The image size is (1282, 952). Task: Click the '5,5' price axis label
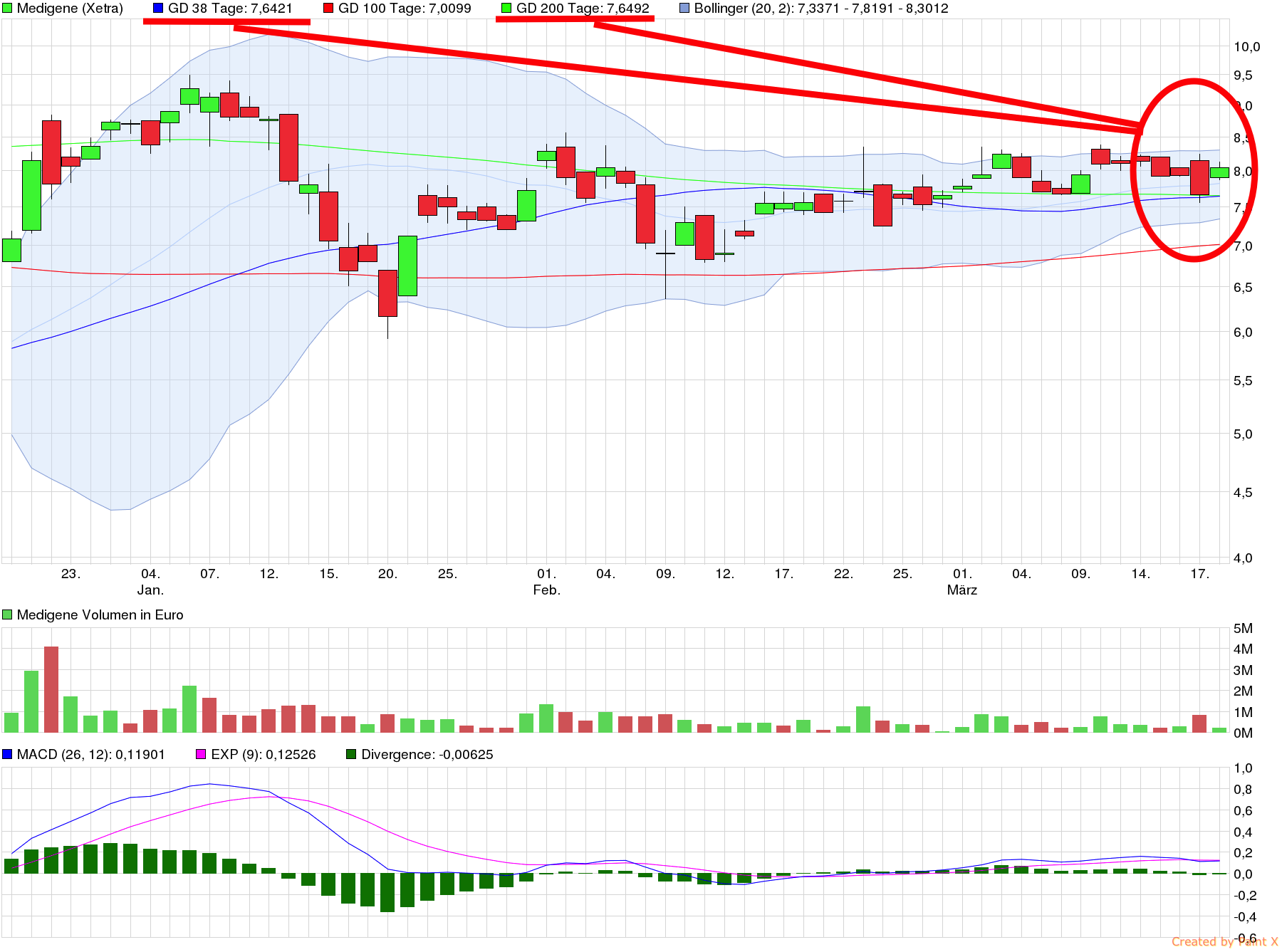[1243, 381]
